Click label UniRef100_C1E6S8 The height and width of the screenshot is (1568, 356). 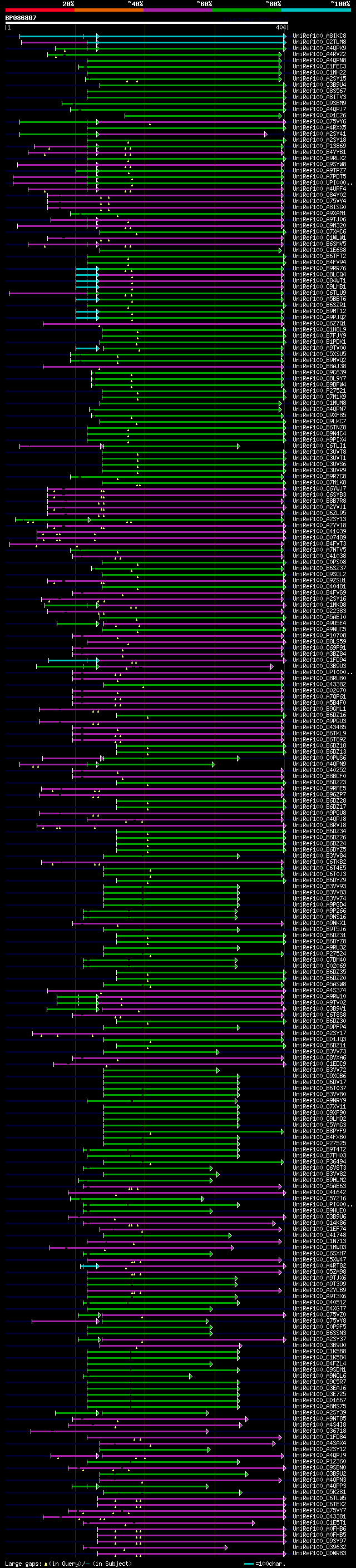coord(319,250)
